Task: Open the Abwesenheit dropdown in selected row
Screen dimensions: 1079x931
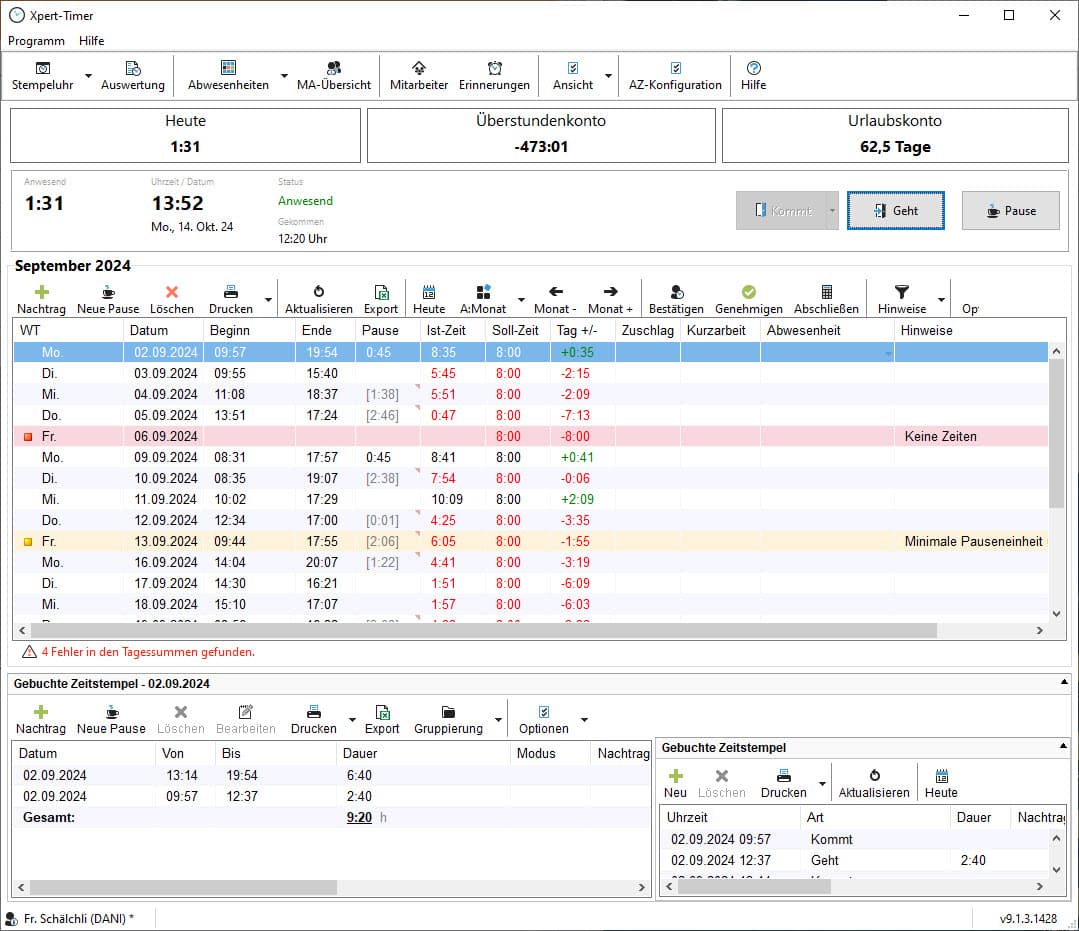Action: tap(887, 353)
